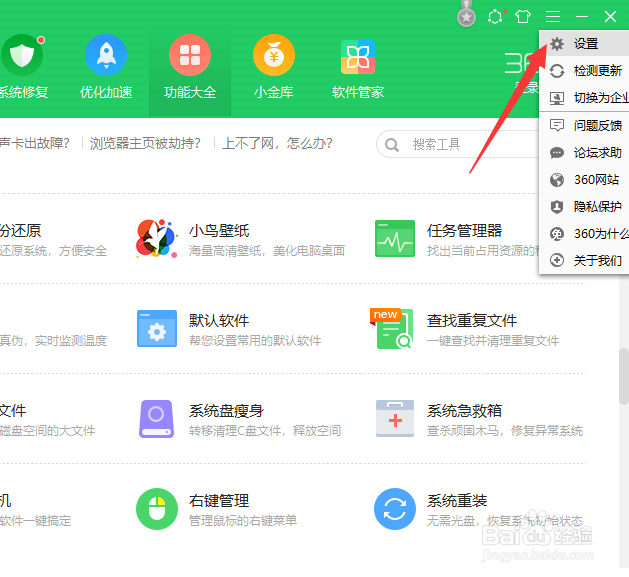Click the medal star icon in title bar
The width and height of the screenshot is (629, 577).
466,15
